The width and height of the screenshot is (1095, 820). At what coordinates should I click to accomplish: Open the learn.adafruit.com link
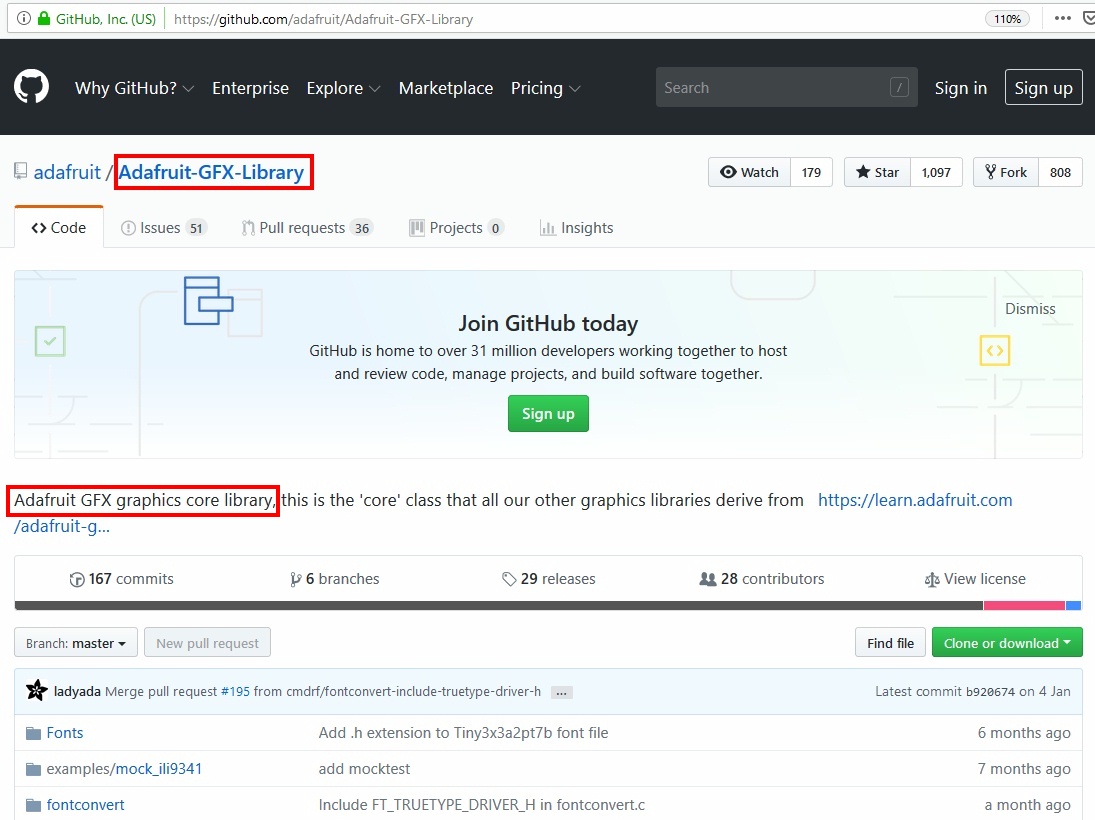pyautogui.click(x=915, y=500)
